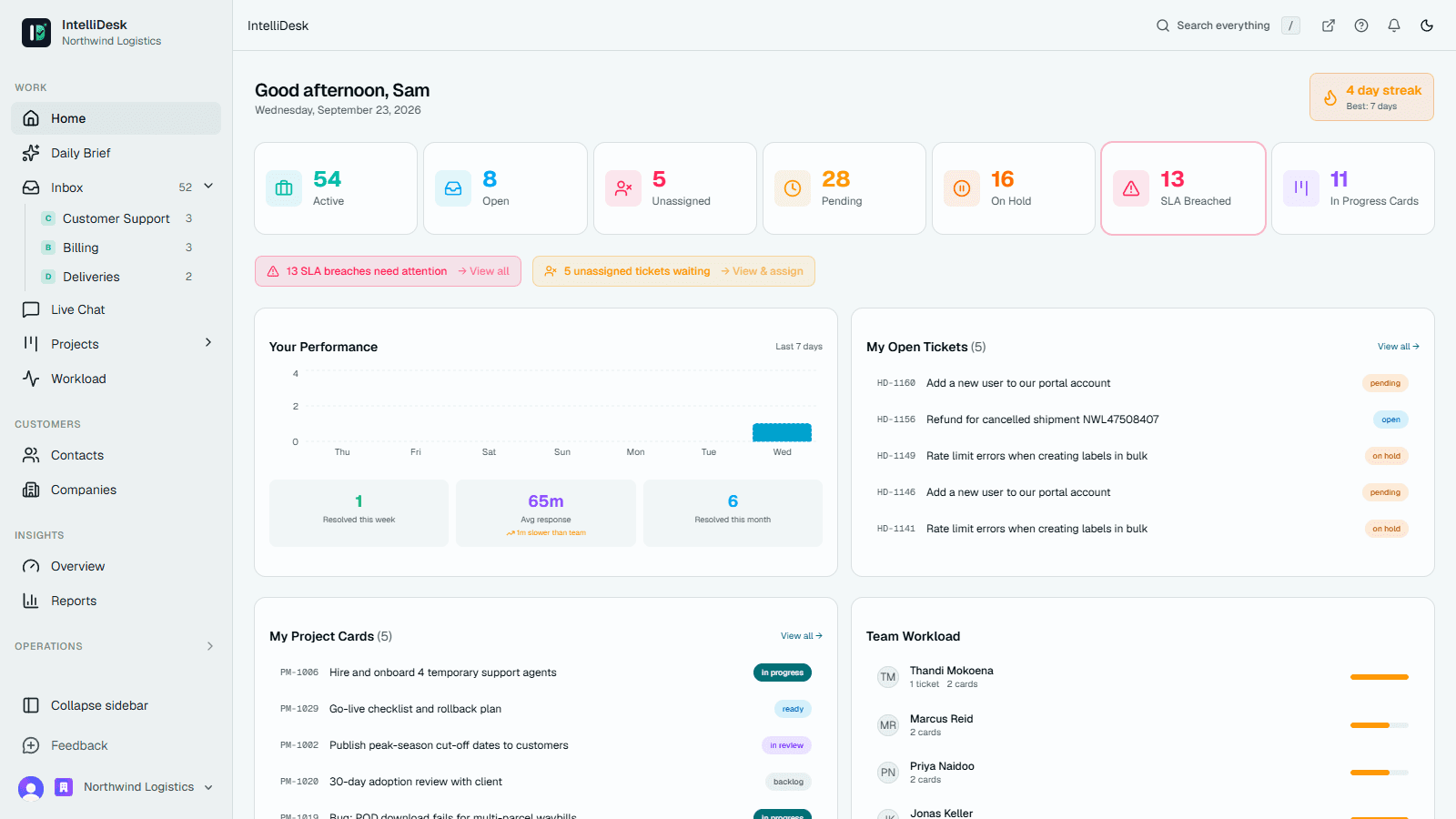Open the help question mark icon
The width and height of the screenshot is (1456, 819).
click(x=1361, y=25)
